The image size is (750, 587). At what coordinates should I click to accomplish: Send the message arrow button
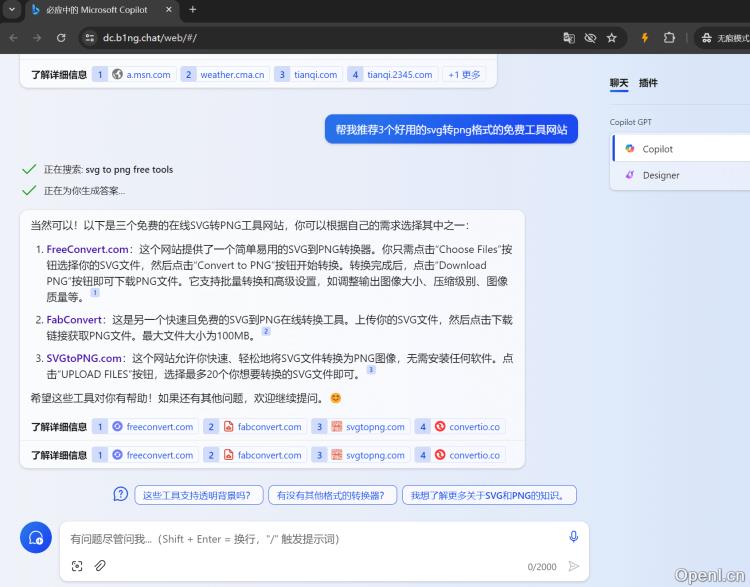point(574,566)
